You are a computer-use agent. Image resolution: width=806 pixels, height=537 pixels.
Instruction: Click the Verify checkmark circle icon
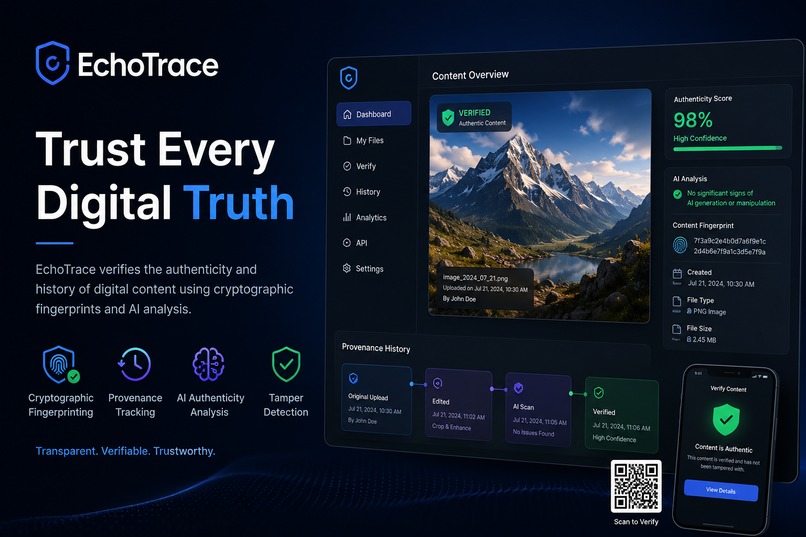coord(347,166)
